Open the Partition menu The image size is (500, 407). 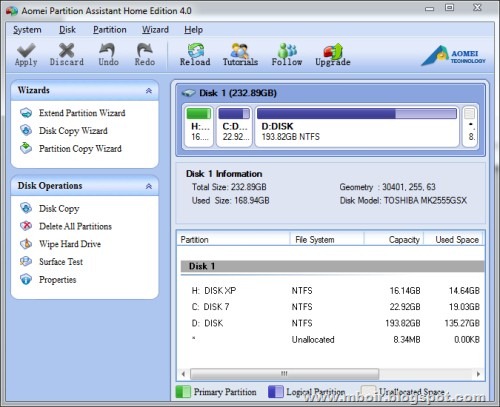(x=110, y=30)
